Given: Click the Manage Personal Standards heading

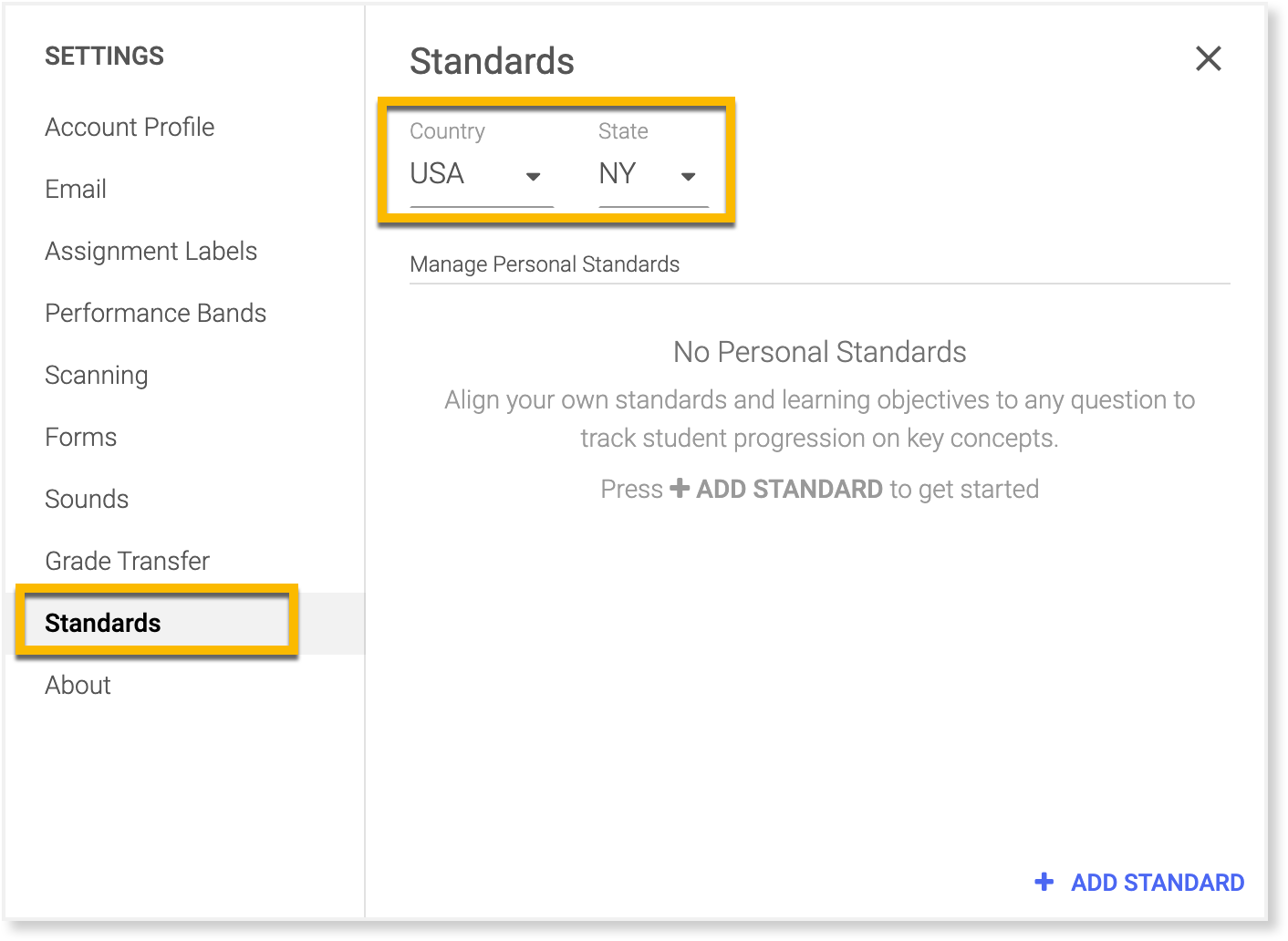Looking at the screenshot, I should pos(545,264).
